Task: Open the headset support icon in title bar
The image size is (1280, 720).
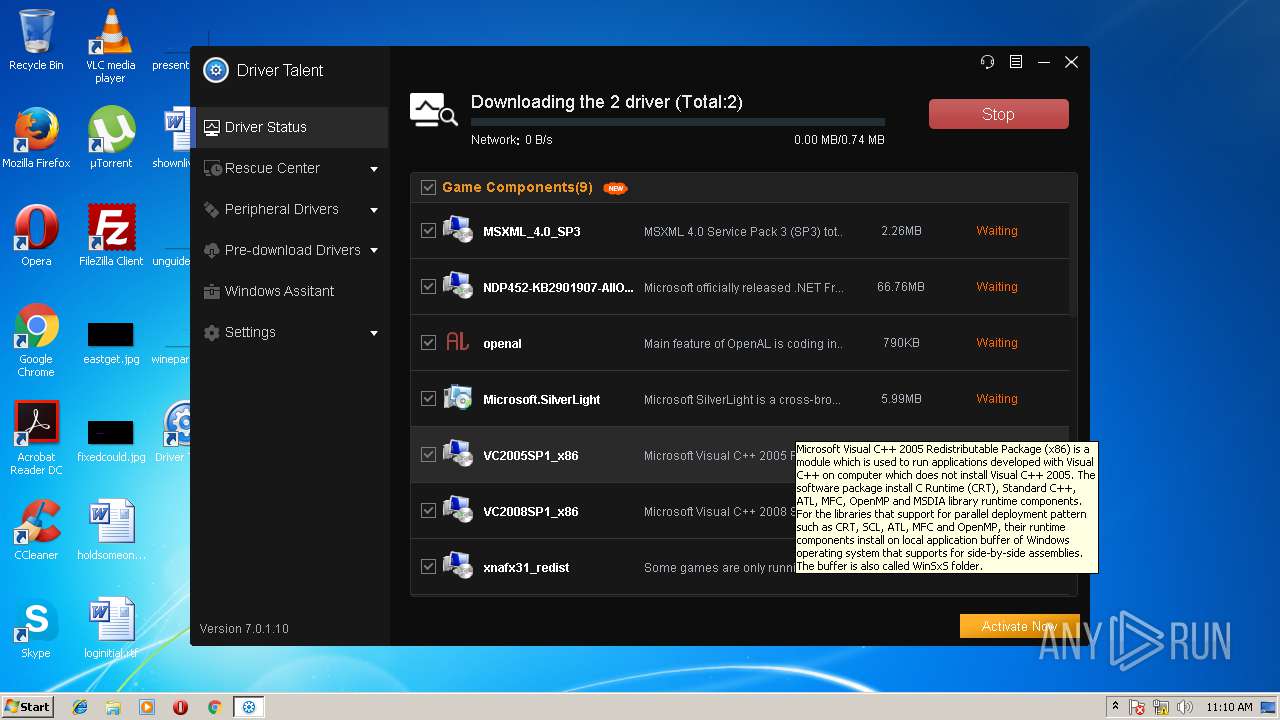Action: [988, 62]
